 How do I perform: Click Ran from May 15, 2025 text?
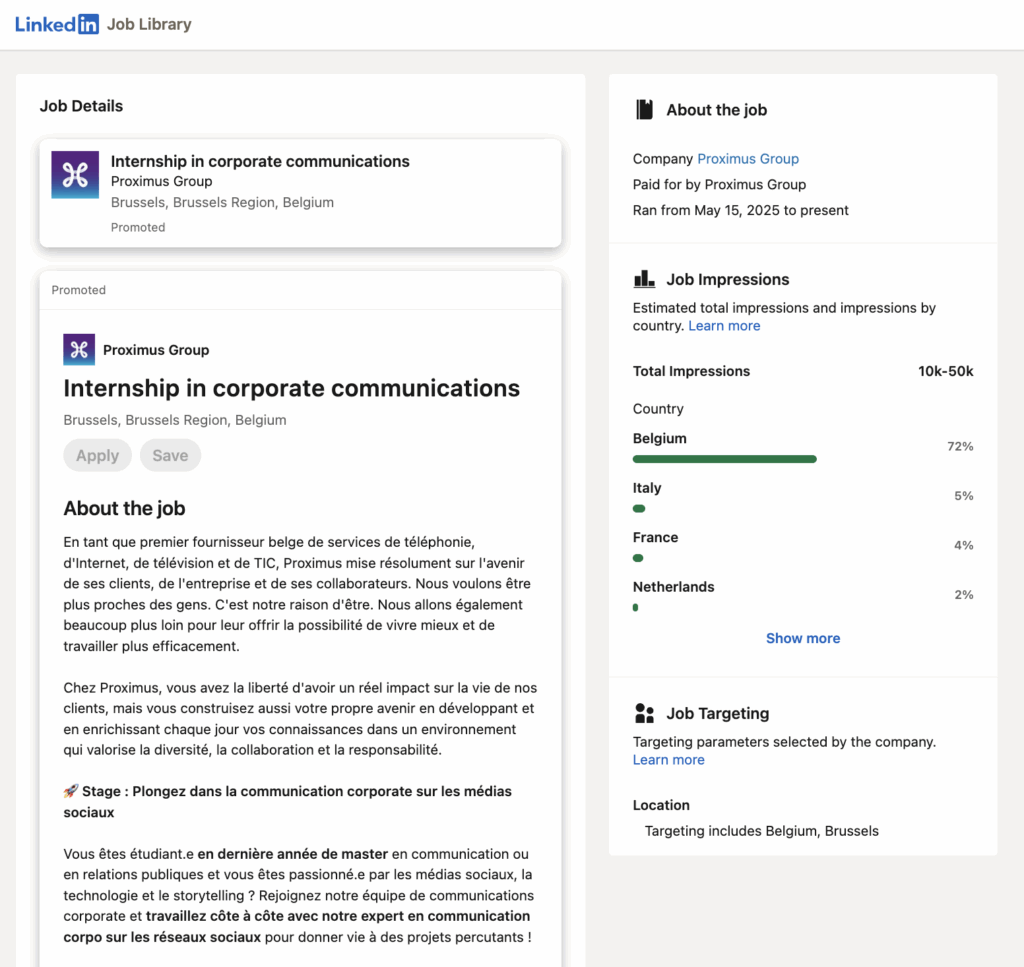click(741, 210)
